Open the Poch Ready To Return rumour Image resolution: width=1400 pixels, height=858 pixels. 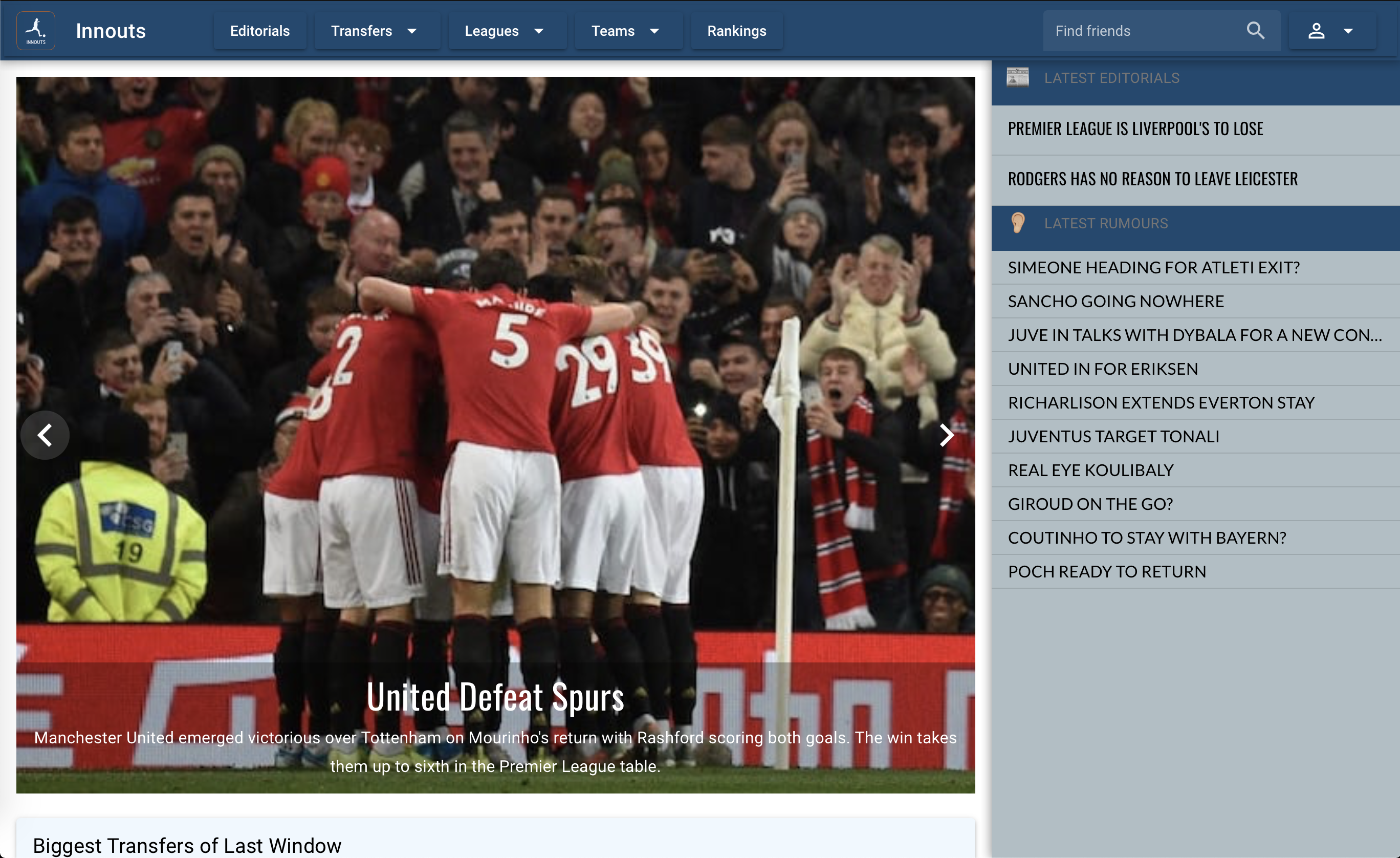(1106, 571)
